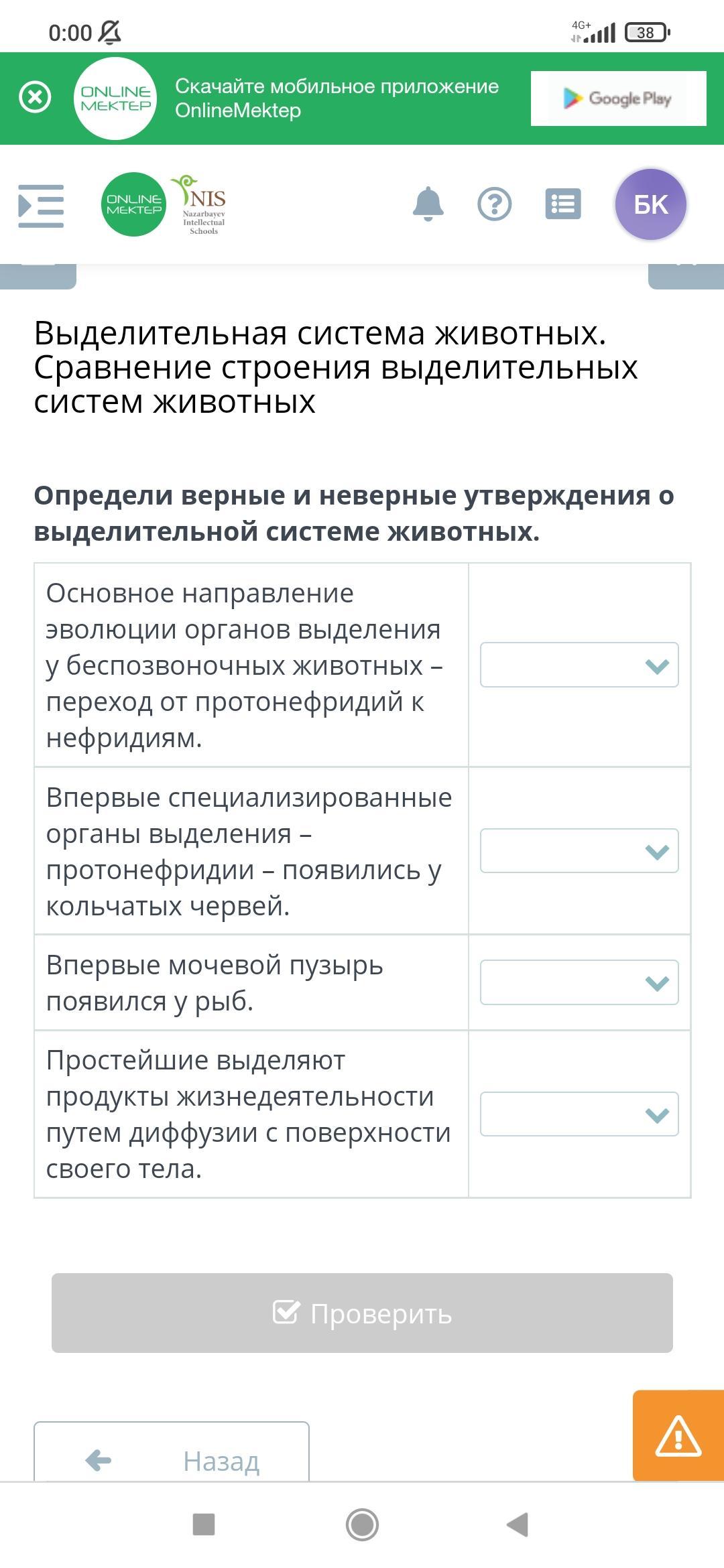
Task: Open the lesson list icon
Action: tap(563, 204)
